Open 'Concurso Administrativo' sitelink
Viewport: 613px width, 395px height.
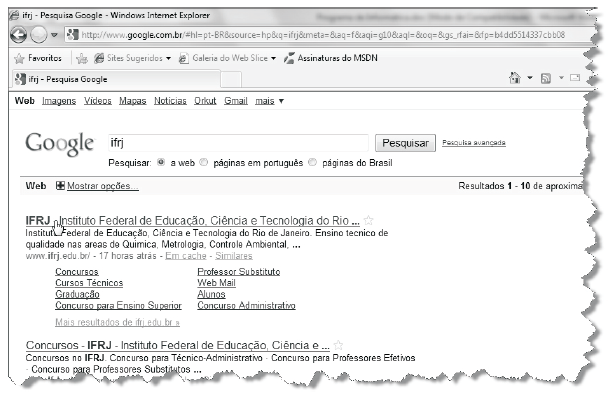click(246, 305)
